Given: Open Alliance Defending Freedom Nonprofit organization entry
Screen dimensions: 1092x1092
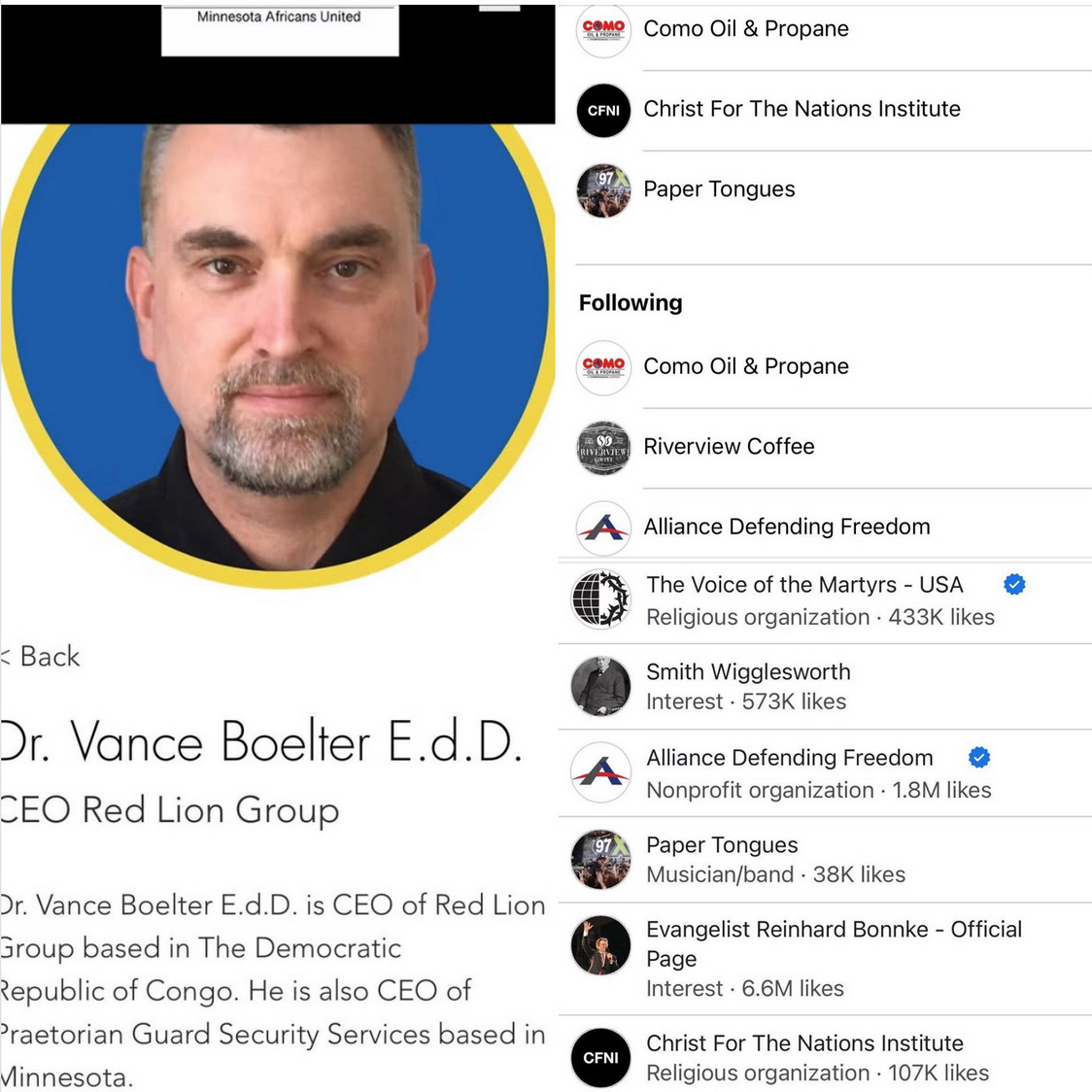Looking at the screenshot, I should tap(825, 773).
